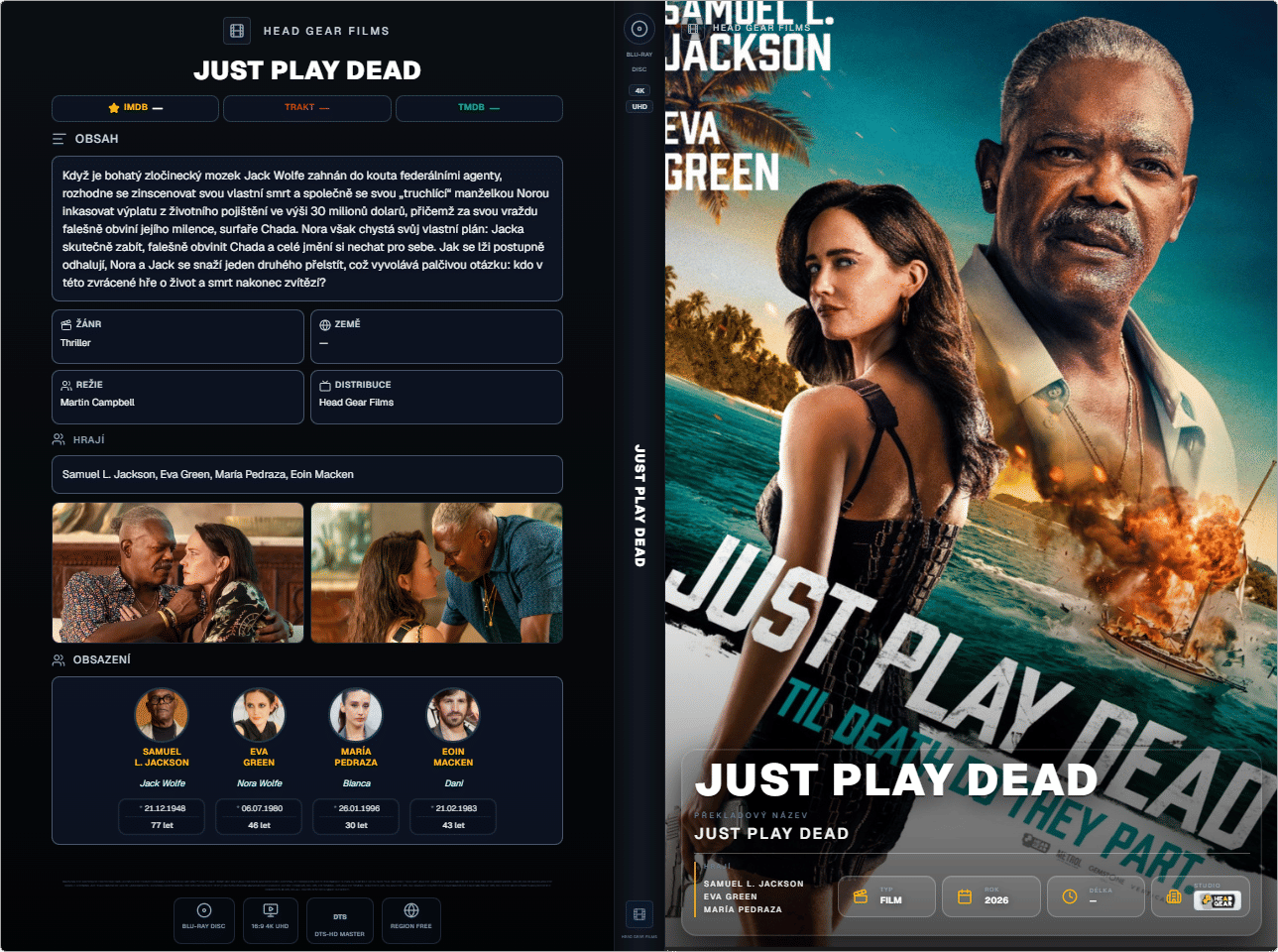Click the DTS-HD MASTER audio badge
This screenshot has width=1278, height=952.
coord(340,921)
